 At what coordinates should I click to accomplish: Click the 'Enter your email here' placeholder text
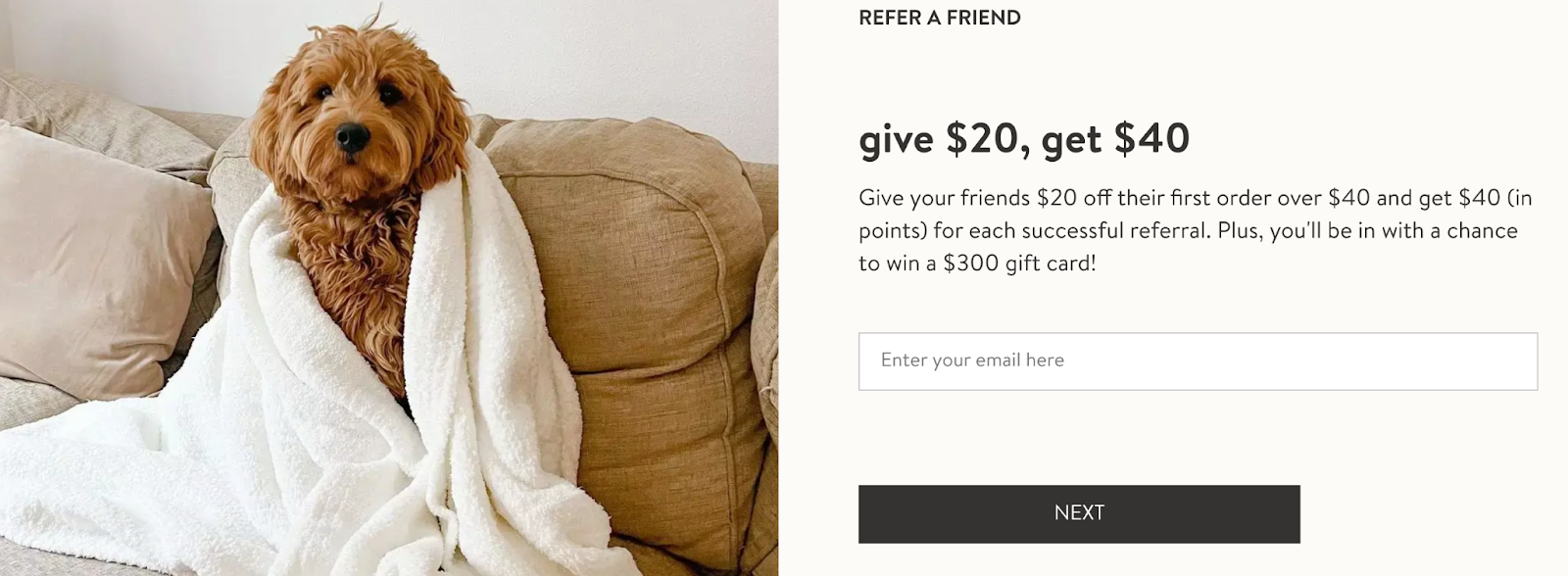pos(972,360)
